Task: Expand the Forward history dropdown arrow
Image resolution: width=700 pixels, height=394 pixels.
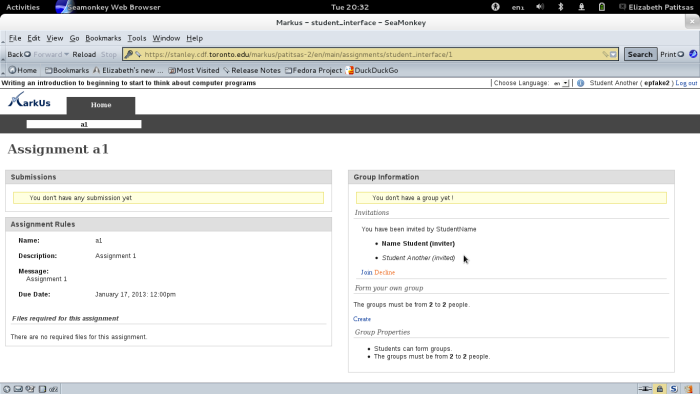Action: (x=66, y=54)
